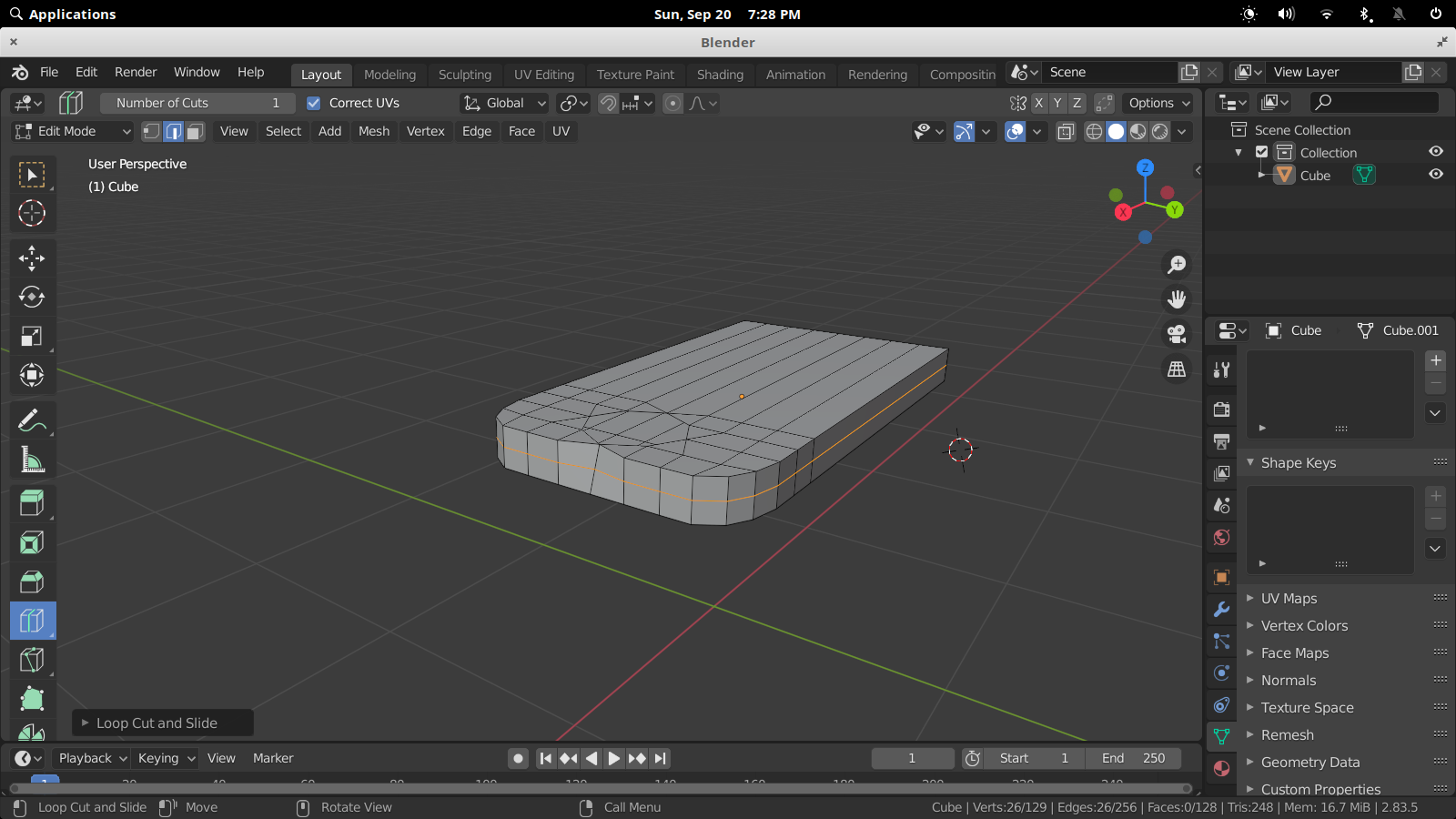Select the Annotate pencil tool

32,421
